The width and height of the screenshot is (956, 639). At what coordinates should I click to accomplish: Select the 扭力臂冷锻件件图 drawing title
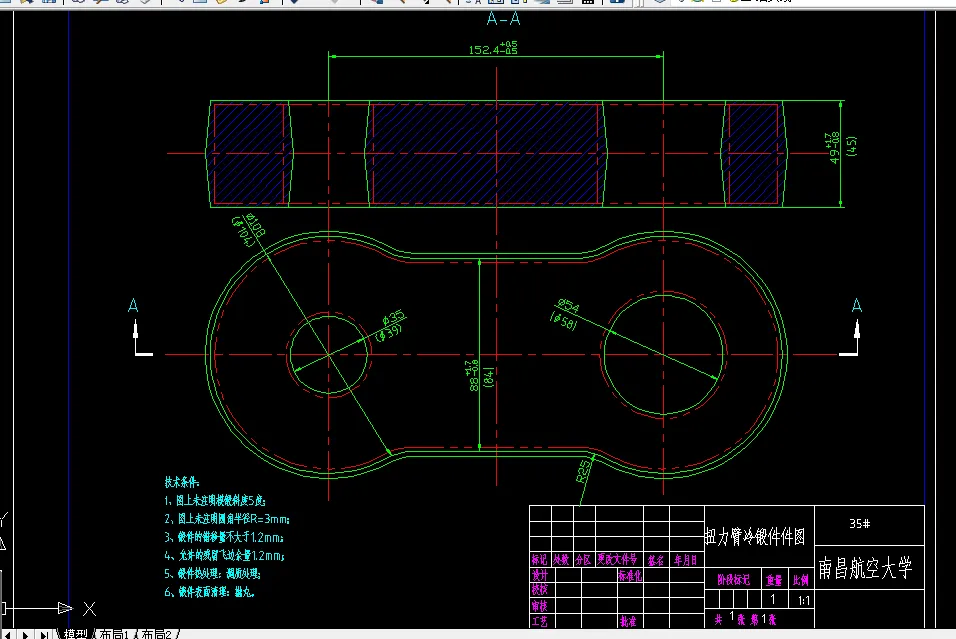[x=755, y=537]
